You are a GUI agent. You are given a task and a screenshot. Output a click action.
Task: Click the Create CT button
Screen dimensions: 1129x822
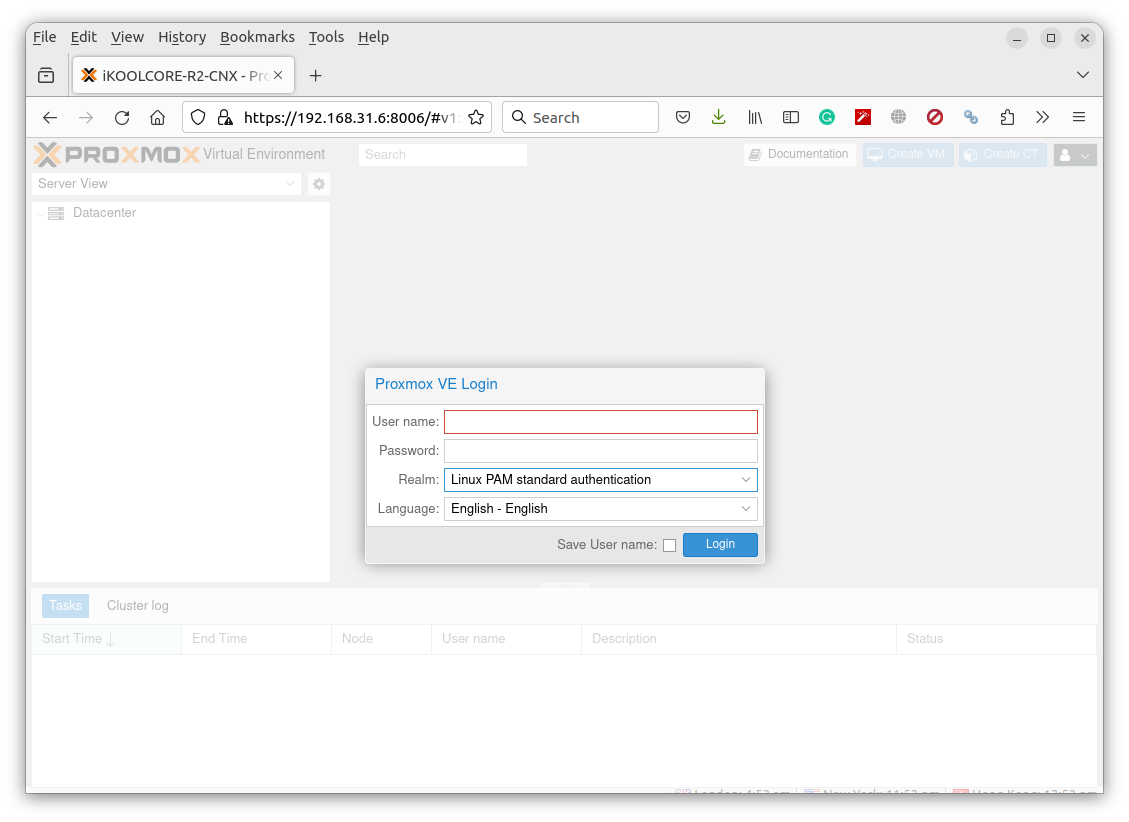[1002, 155]
